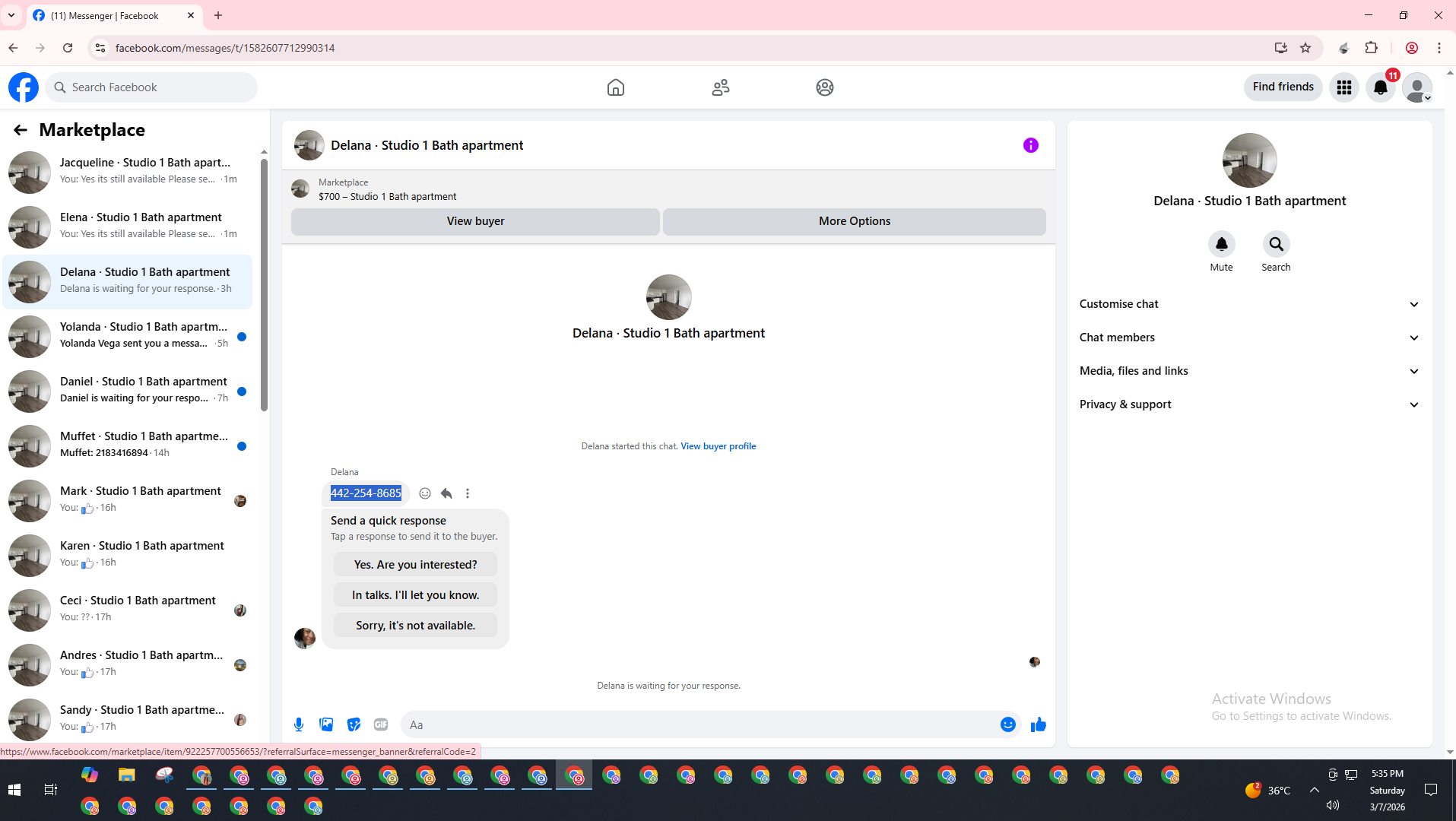
Task: Click the Find friends button
Action: (1283, 87)
